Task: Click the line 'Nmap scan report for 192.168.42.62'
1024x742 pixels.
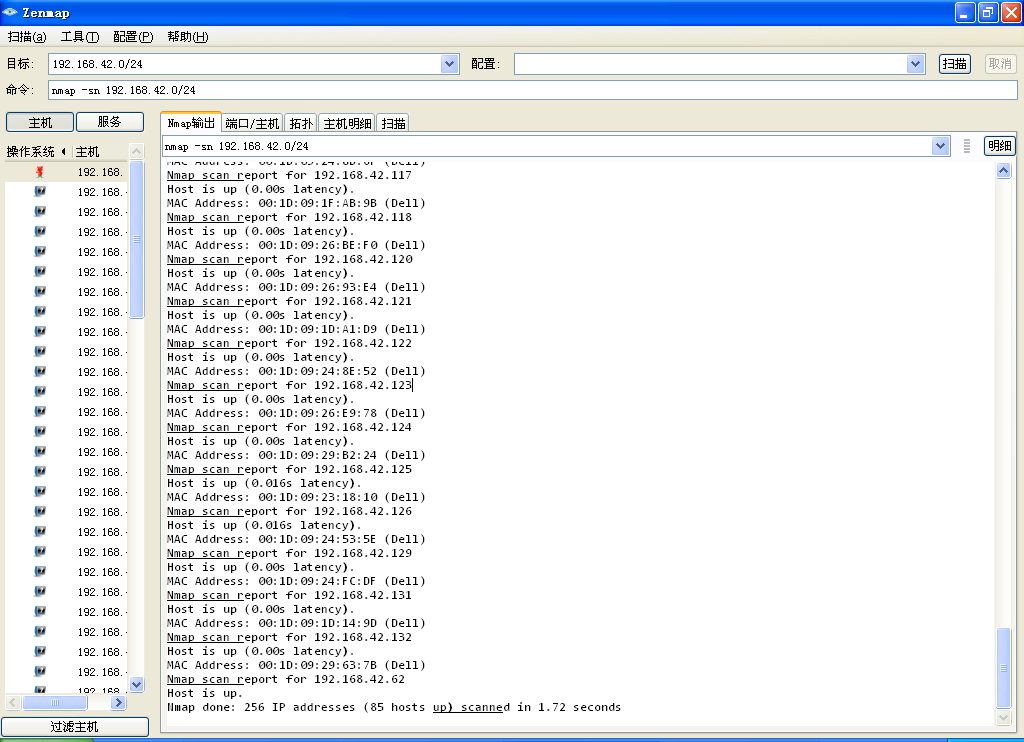Action: click(286, 679)
